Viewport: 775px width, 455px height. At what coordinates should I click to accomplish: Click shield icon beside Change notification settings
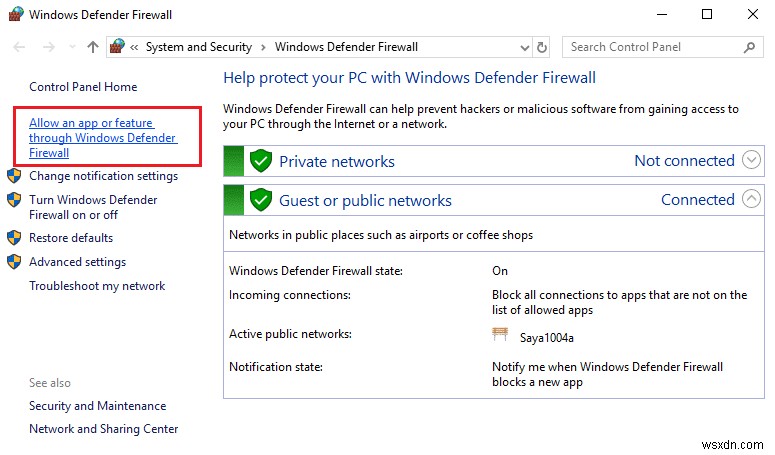pos(14,176)
